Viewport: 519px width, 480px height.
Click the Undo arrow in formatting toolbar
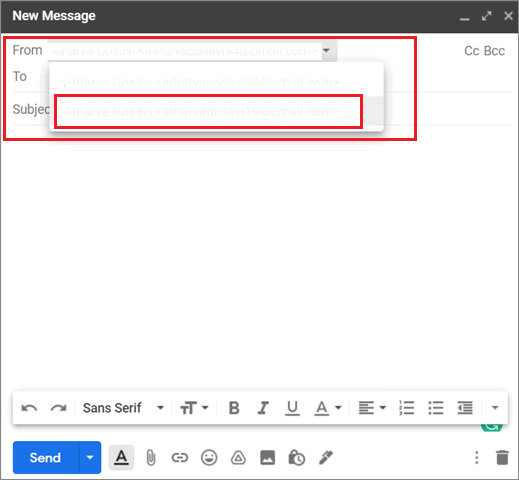pos(29,408)
